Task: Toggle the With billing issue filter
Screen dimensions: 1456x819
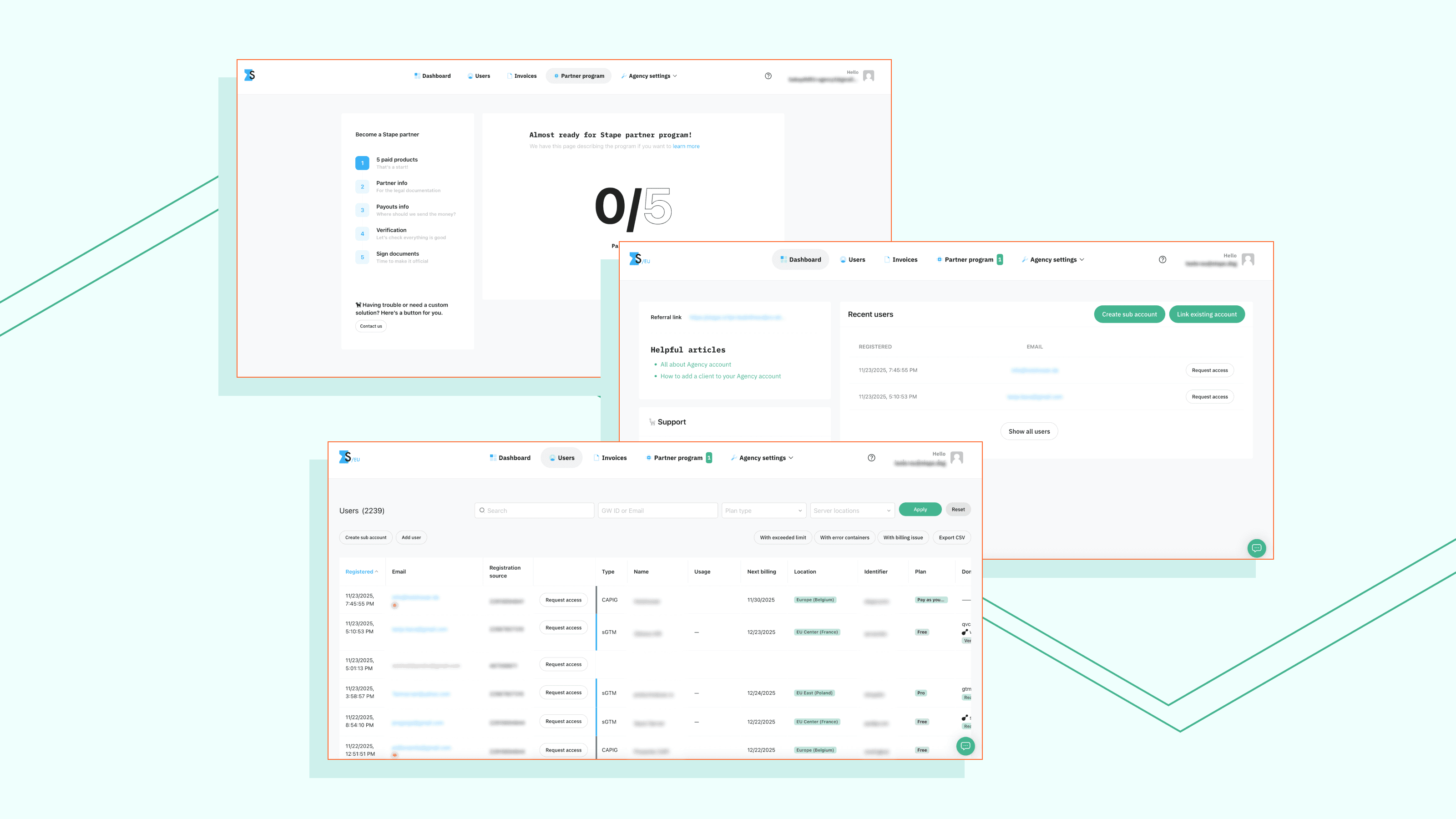Action: pyautogui.click(x=903, y=537)
